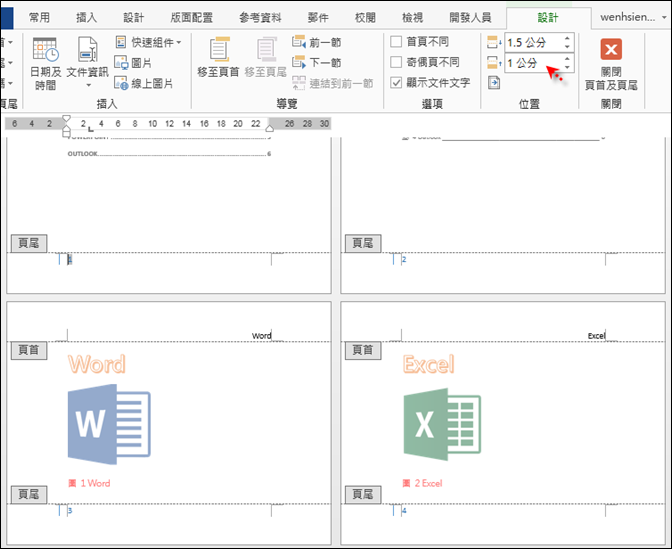Increase the 1 公分 footer distance

[567, 59]
